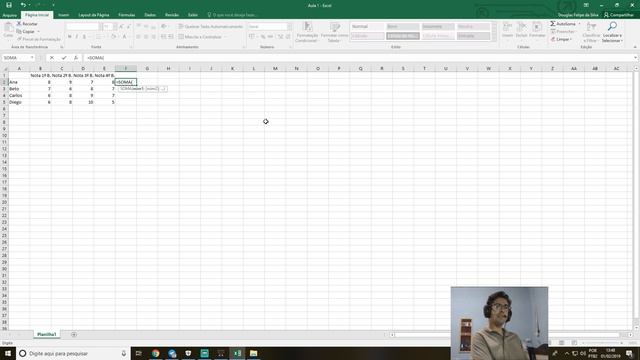The width and height of the screenshot is (640, 360).
Task: Click into the formula bar text
Action: (359, 58)
